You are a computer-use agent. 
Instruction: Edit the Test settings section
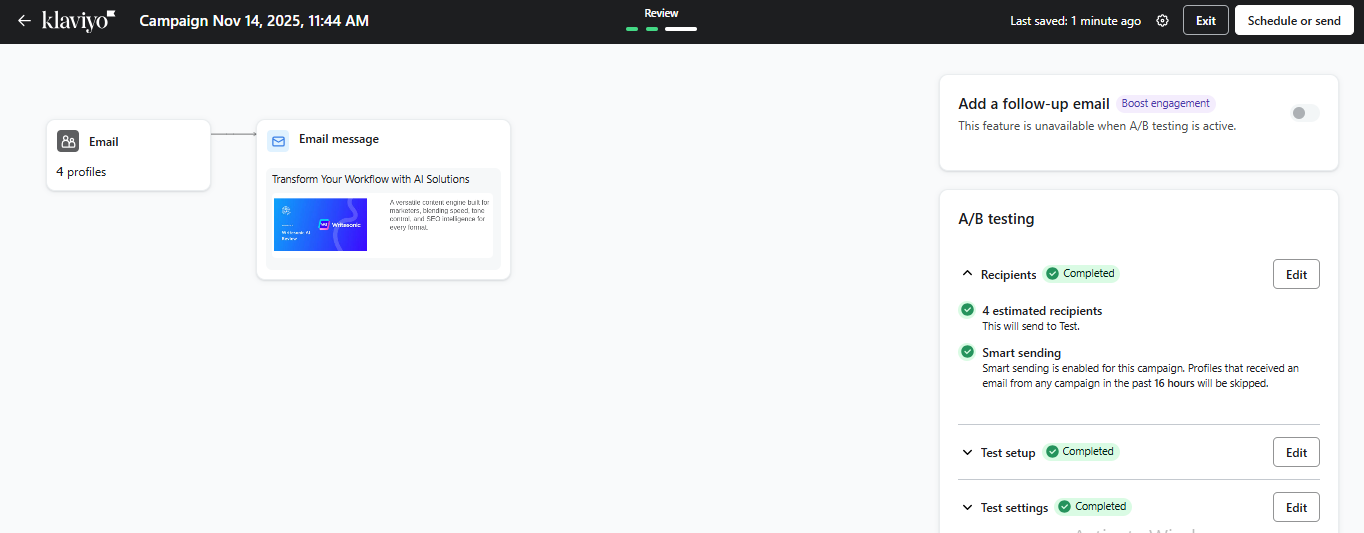pyautogui.click(x=1296, y=508)
